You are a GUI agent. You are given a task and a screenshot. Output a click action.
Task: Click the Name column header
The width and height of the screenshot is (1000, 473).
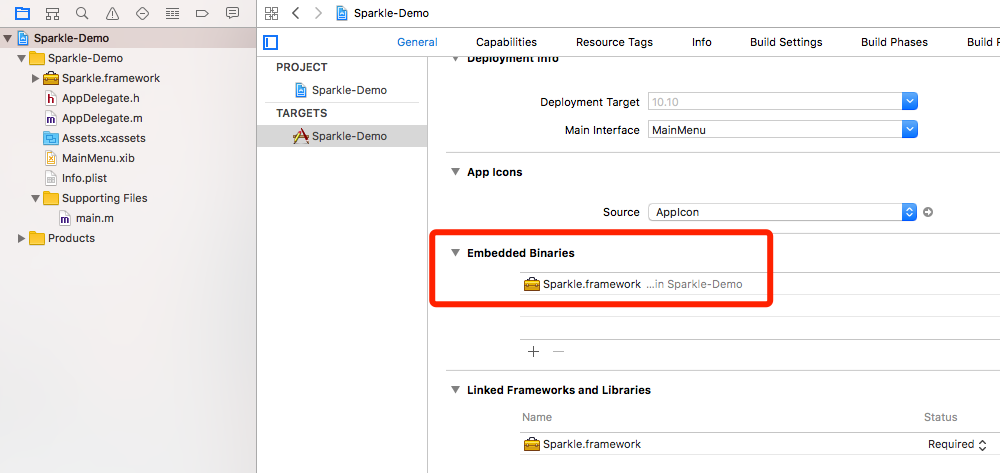(537, 417)
